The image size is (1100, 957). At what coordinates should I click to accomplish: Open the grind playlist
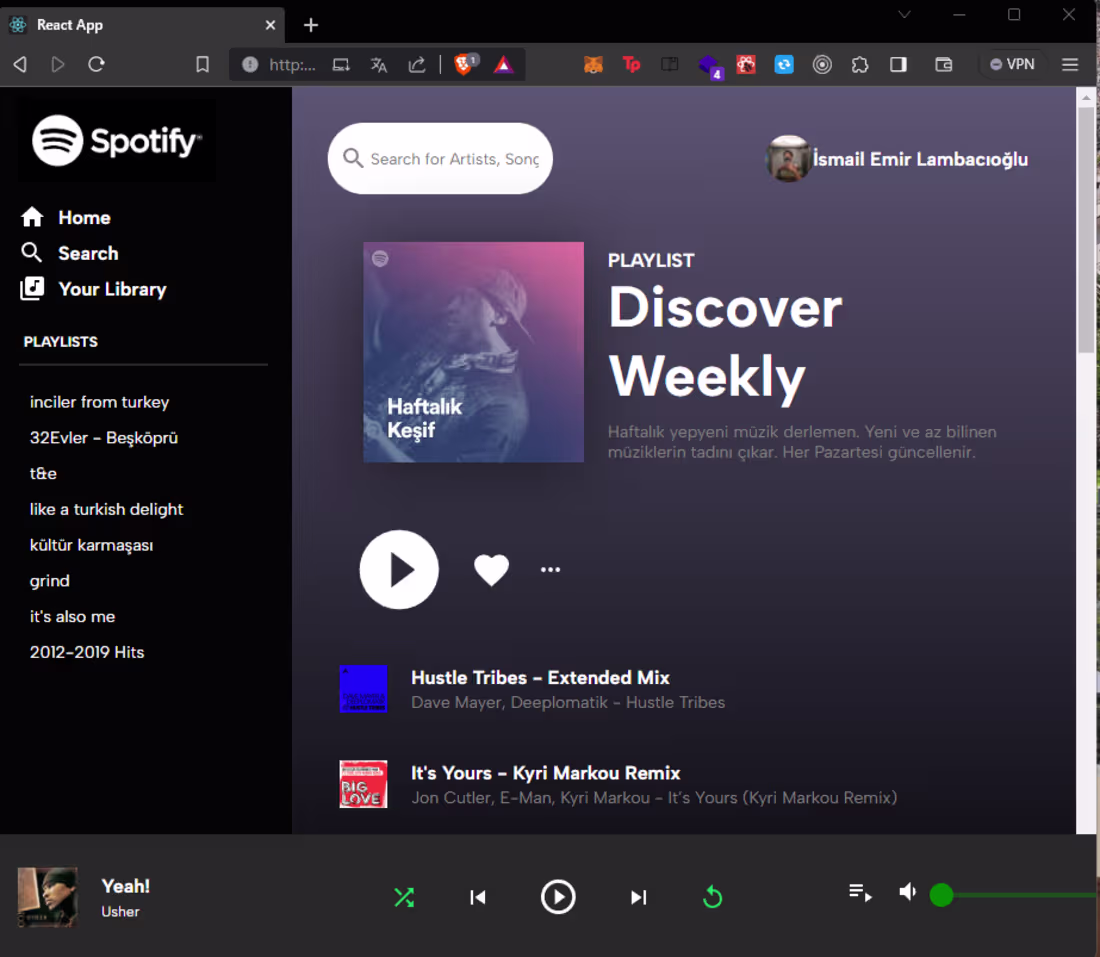click(49, 580)
